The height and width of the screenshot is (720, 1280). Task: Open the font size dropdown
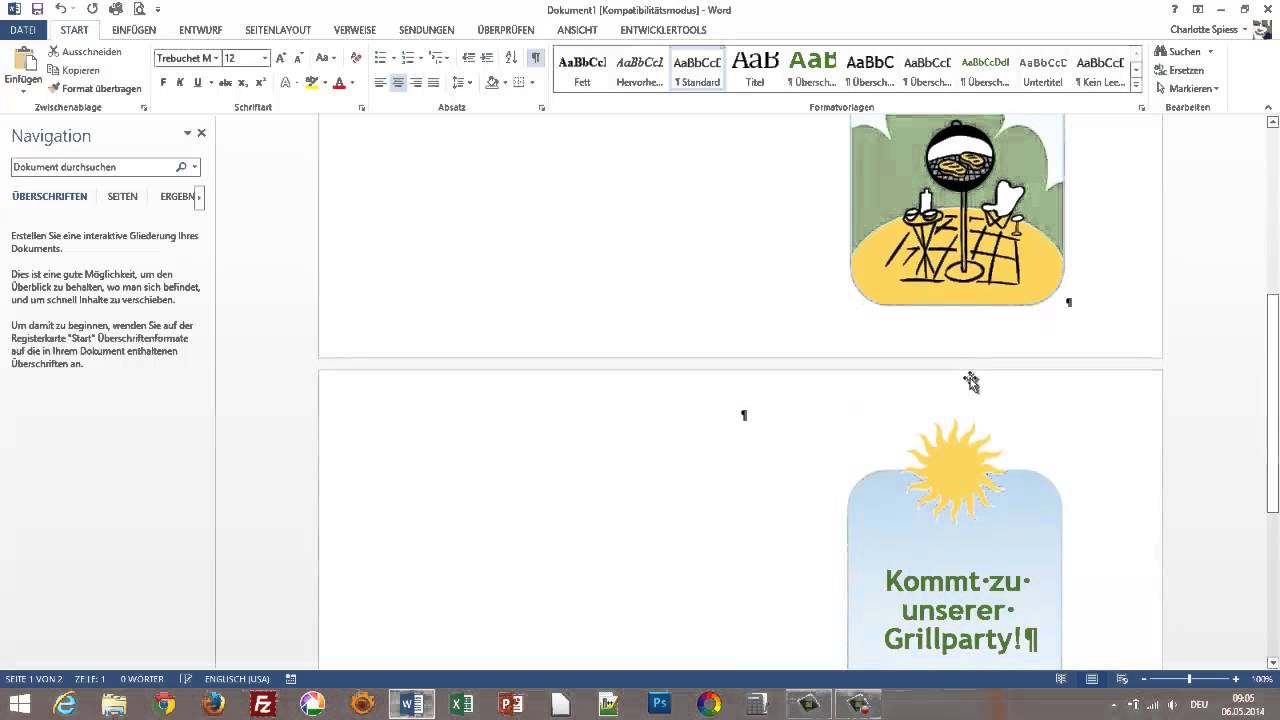(x=265, y=58)
